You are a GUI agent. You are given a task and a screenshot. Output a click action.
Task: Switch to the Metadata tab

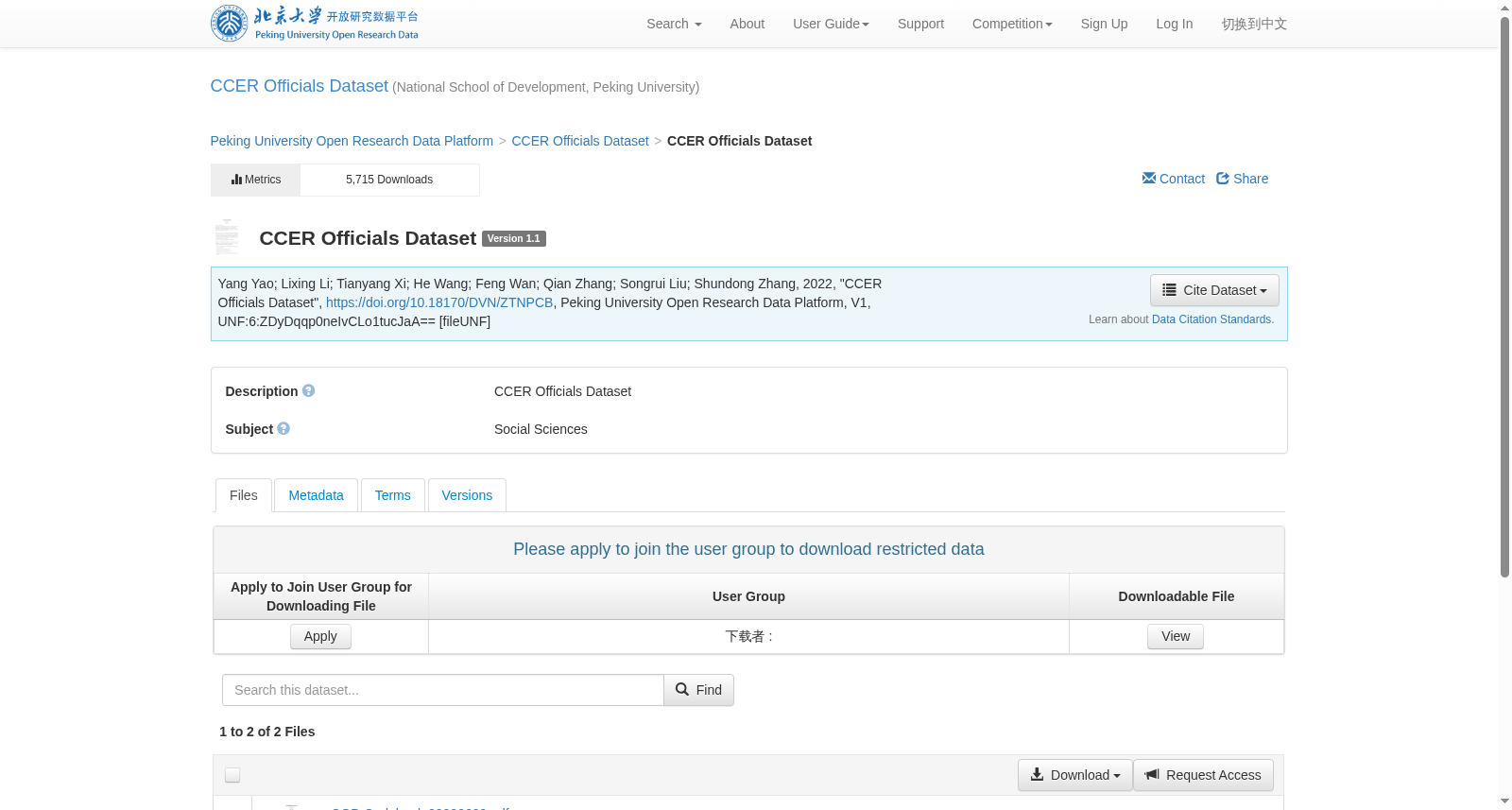click(x=316, y=495)
